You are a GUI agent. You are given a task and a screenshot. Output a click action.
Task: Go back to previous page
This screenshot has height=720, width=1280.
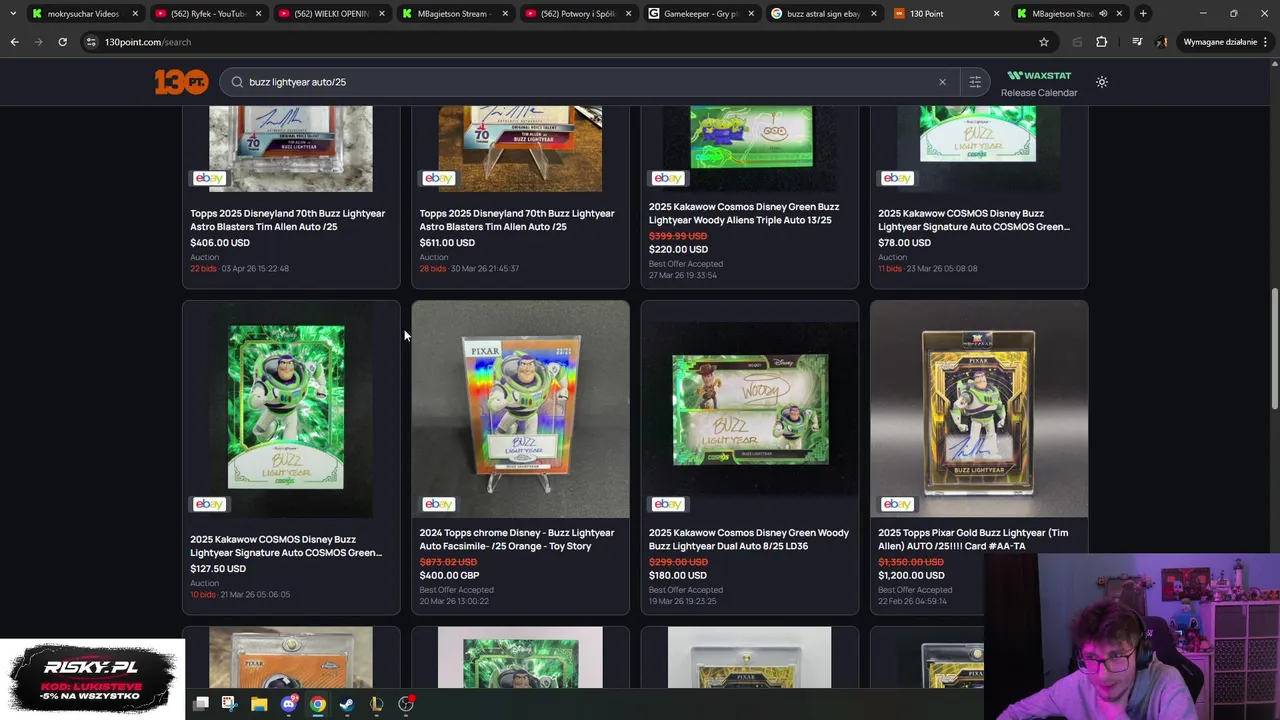(14, 42)
